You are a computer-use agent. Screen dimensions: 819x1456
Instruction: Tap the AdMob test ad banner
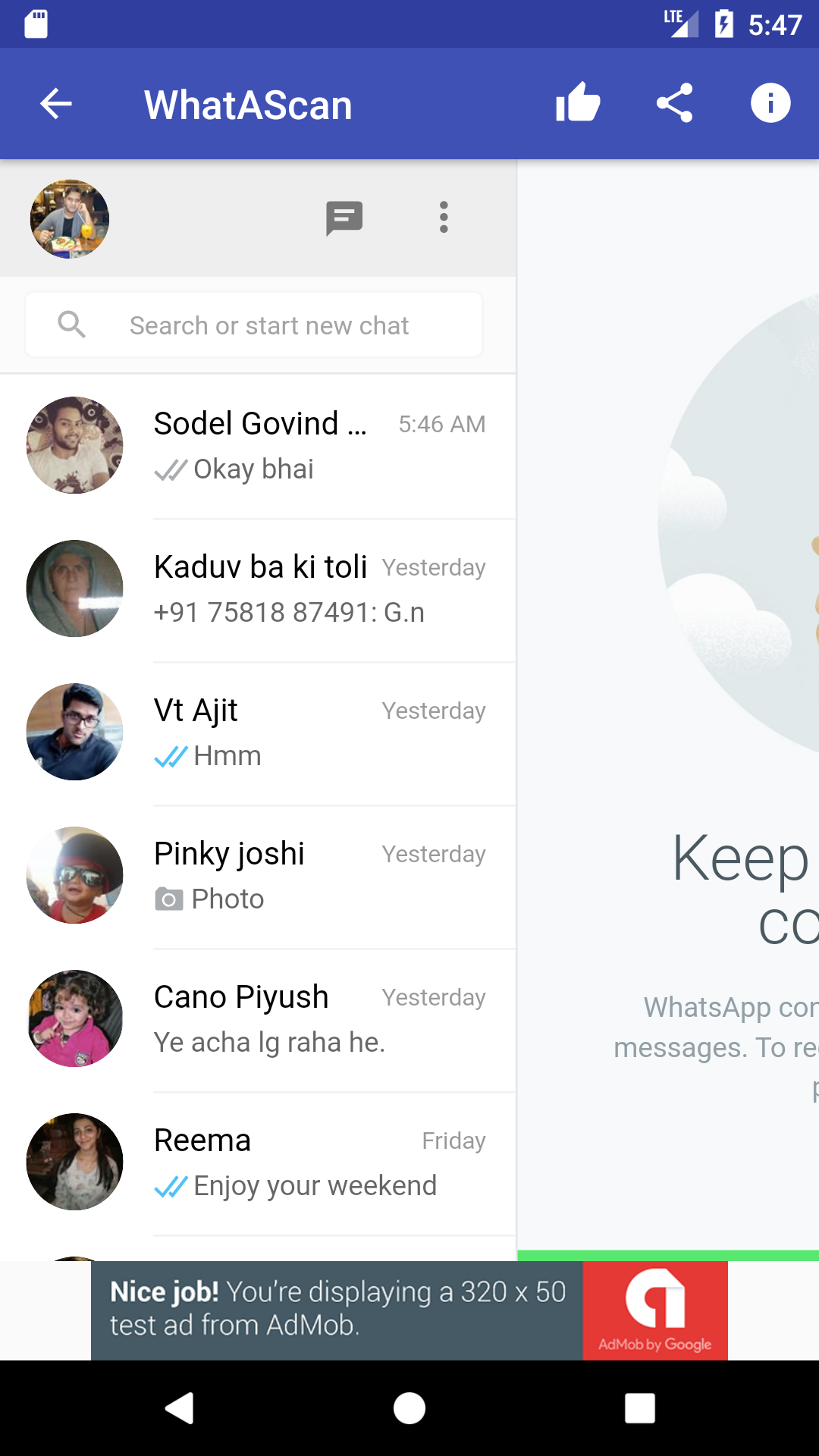click(x=409, y=1310)
